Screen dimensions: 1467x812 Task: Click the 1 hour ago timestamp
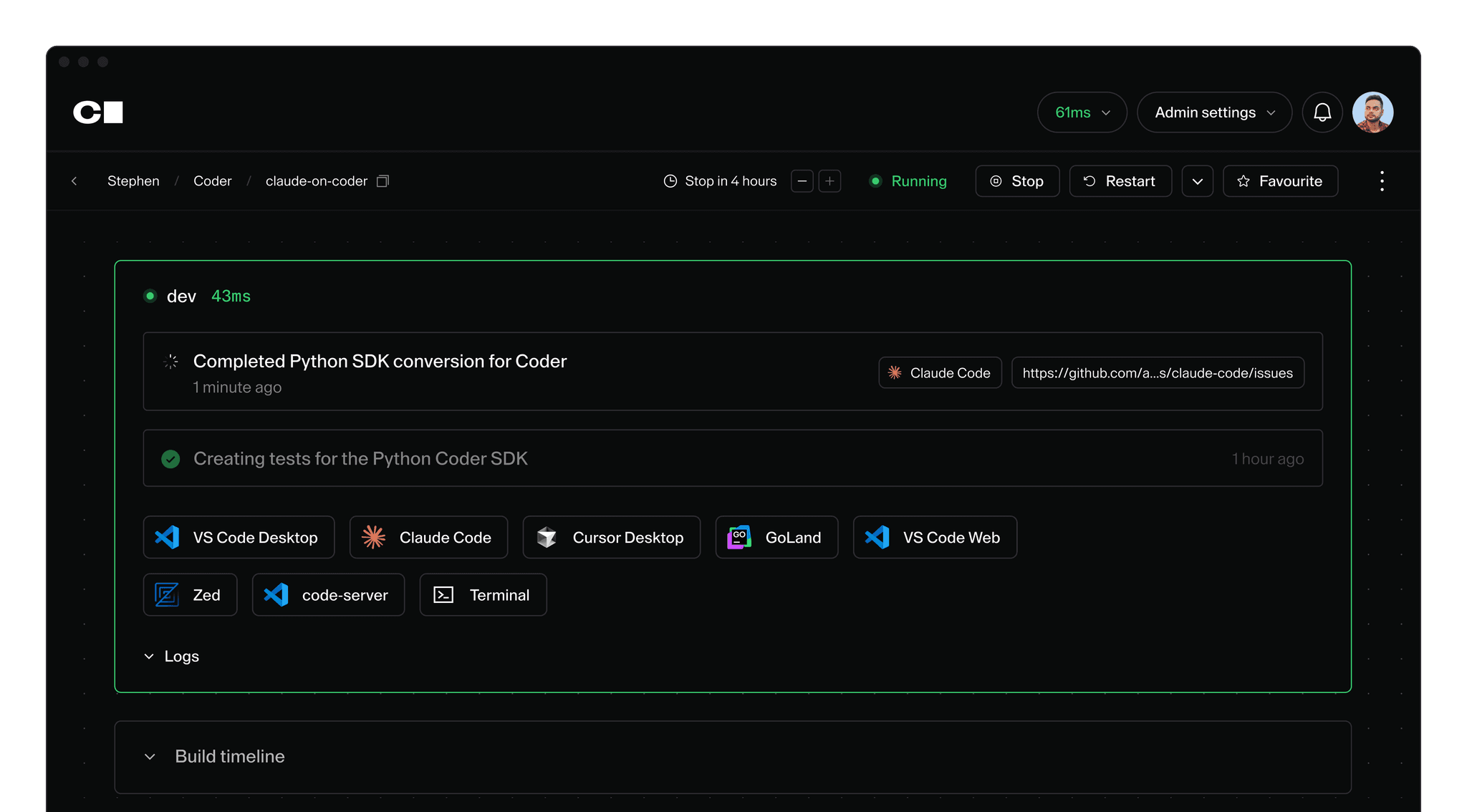[1268, 459]
